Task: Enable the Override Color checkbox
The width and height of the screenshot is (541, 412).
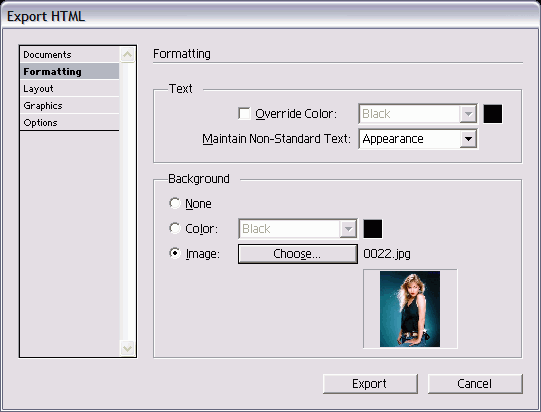Action: click(244, 114)
